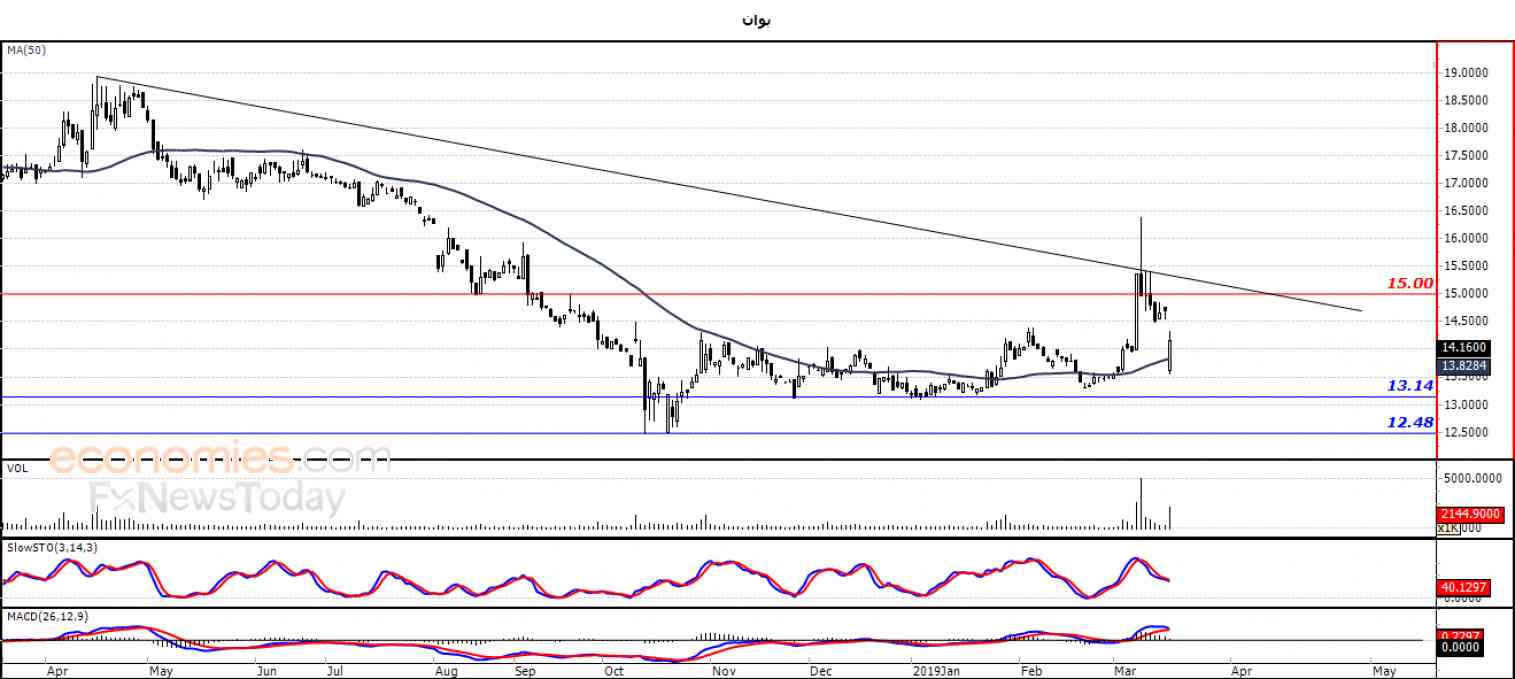Click the 13.0000 price axis label
This screenshot has width=1515, height=679.
(x=1464, y=404)
